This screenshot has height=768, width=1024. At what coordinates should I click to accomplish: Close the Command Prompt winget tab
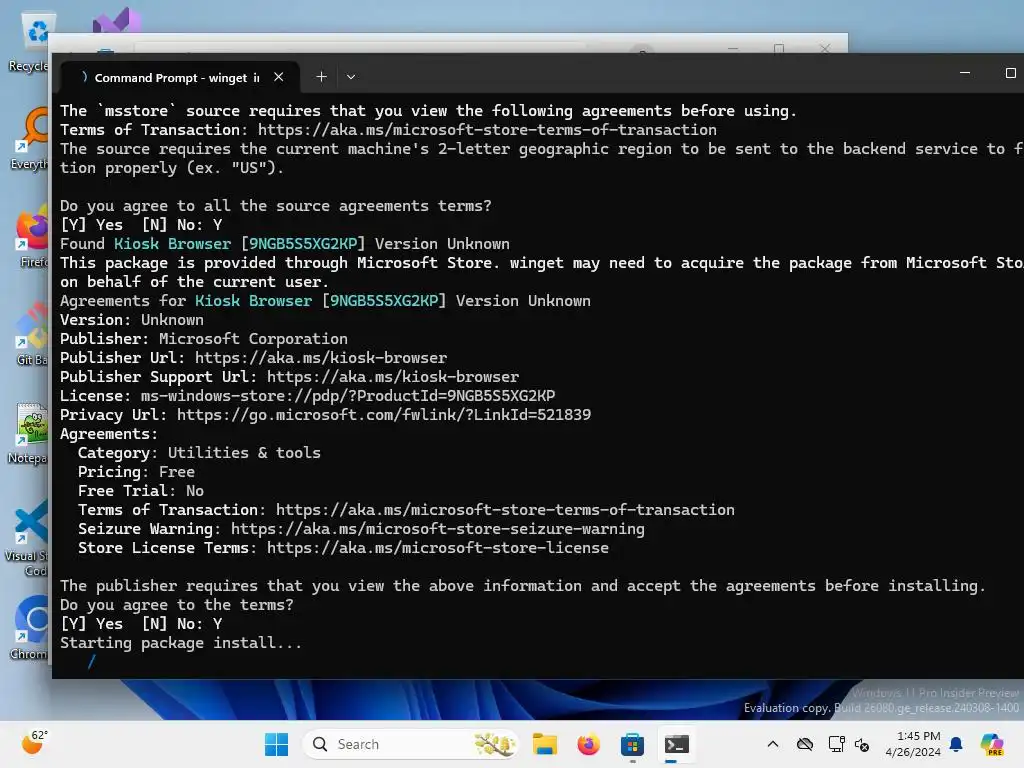click(x=279, y=77)
